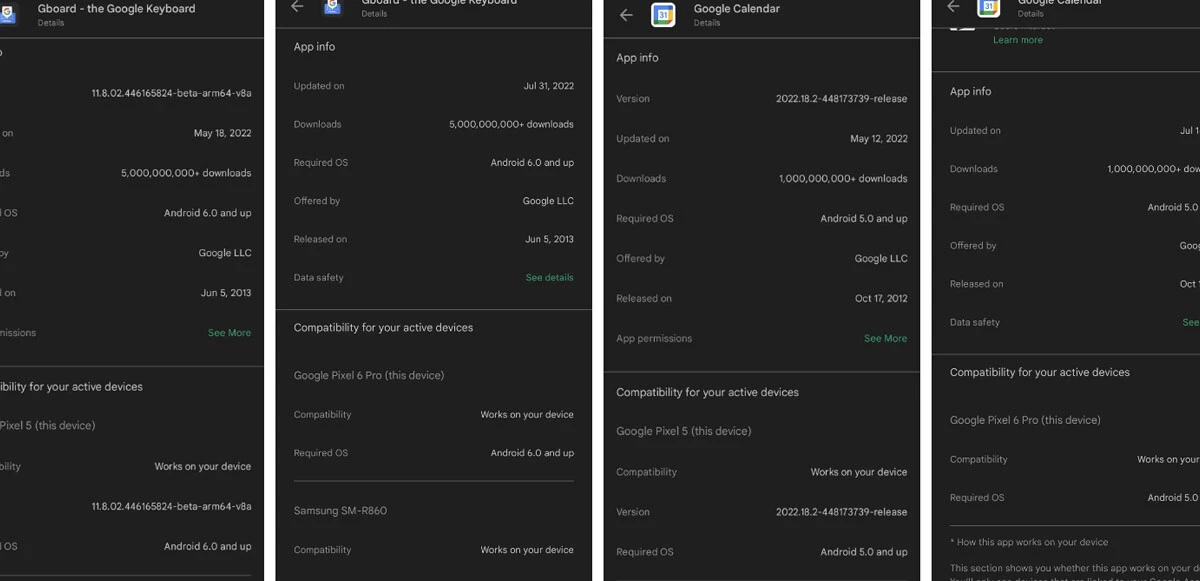Image resolution: width=1200 pixels, height=581 pixels.
Task: Open See details under Data safety
Action: pyautogui.click(x=549, y=278)
